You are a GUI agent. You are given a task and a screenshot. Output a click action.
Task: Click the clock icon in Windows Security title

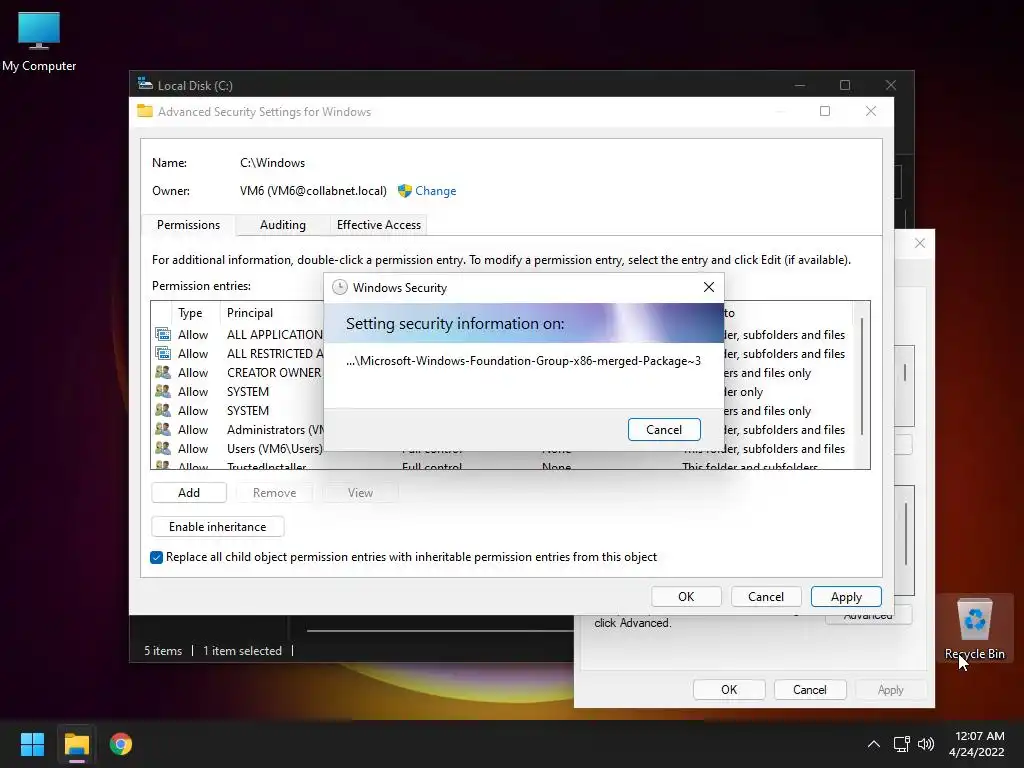(x=340, y=287)
